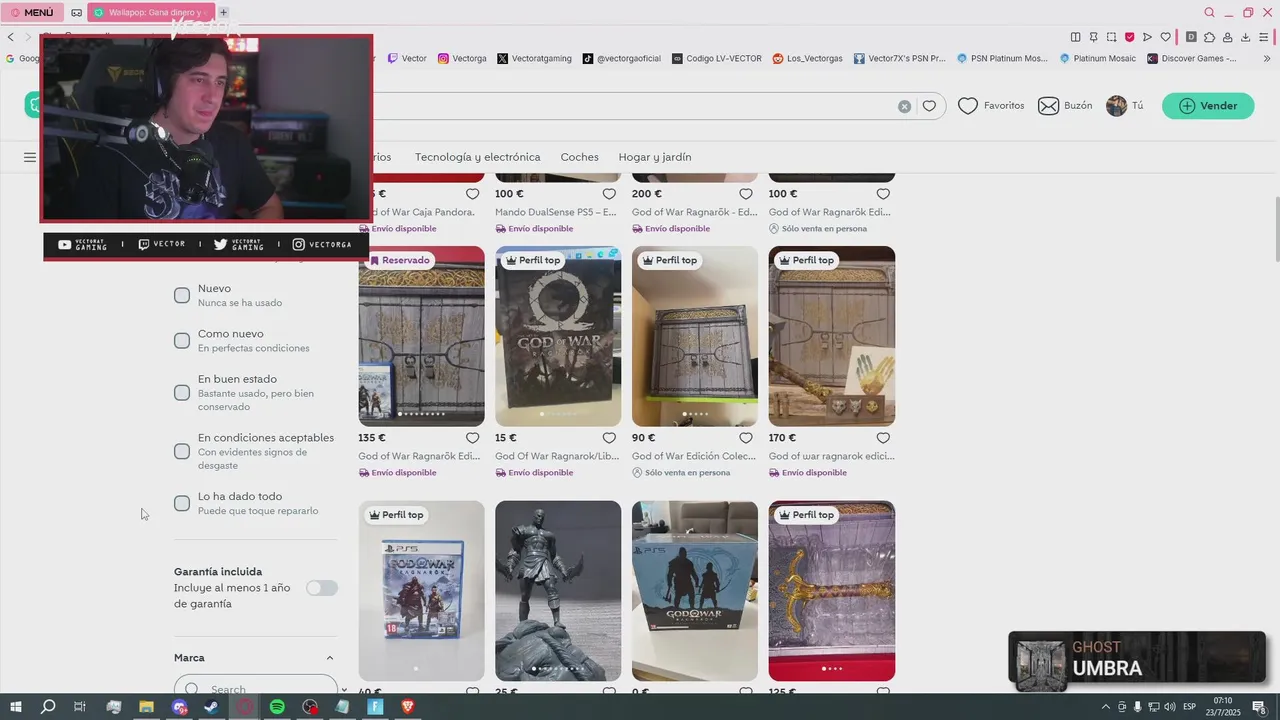This screenshot has height=720, width=1280.
Task: Open the God of War book listing thumbnail
Action: tap(558, 336)
